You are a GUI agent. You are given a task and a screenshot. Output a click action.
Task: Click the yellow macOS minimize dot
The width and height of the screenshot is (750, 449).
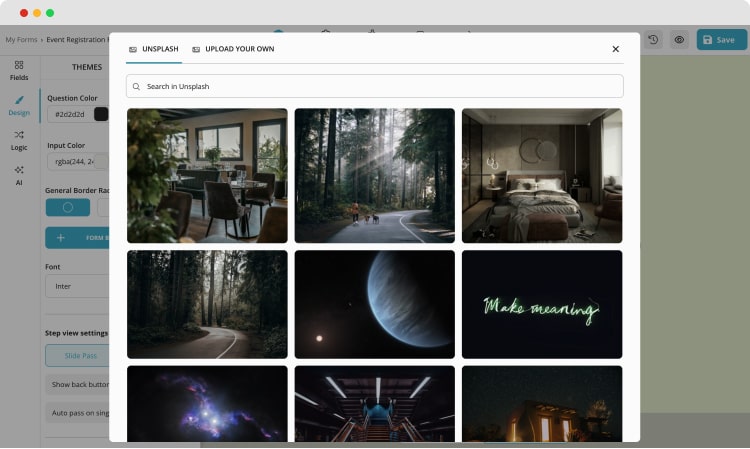(x=37, y=13)
